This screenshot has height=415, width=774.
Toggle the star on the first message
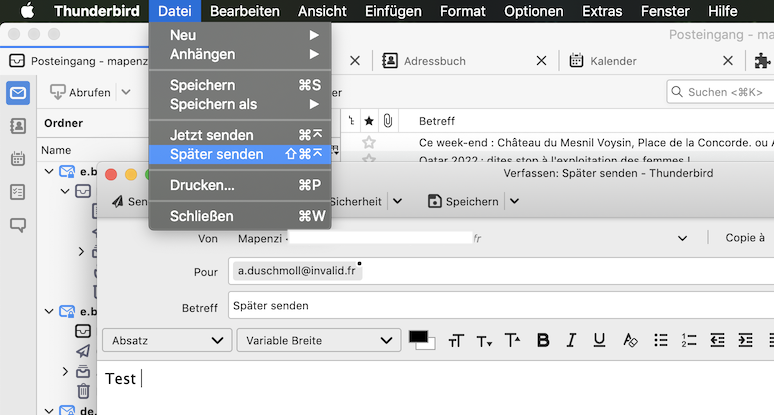click(369, 142)
